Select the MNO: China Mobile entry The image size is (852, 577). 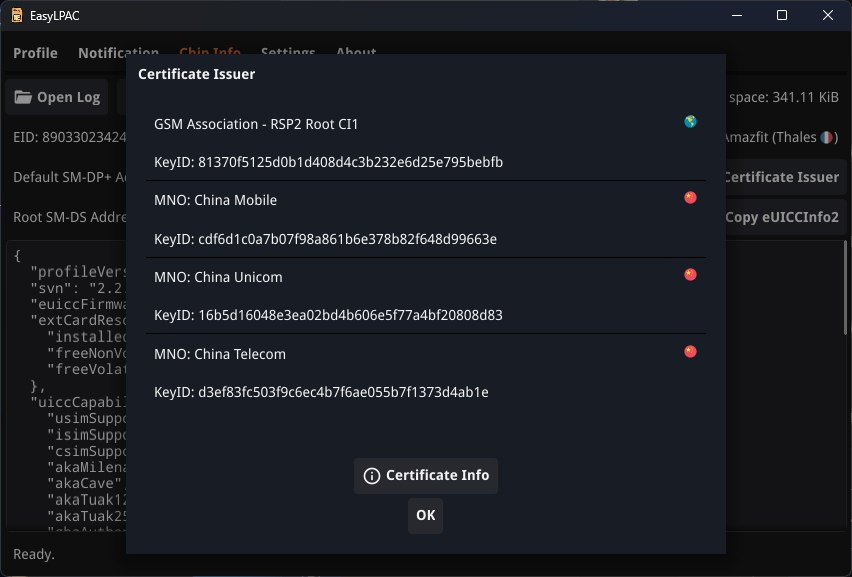pos(215,200)
